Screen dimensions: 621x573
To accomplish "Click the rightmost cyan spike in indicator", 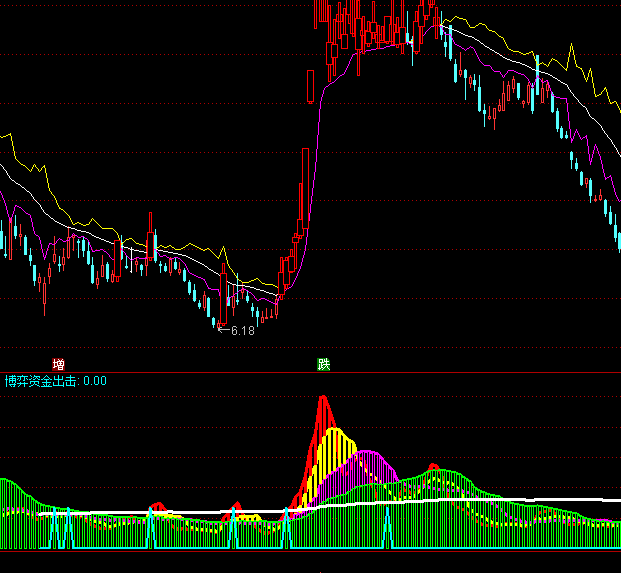I will pos(390,530).
